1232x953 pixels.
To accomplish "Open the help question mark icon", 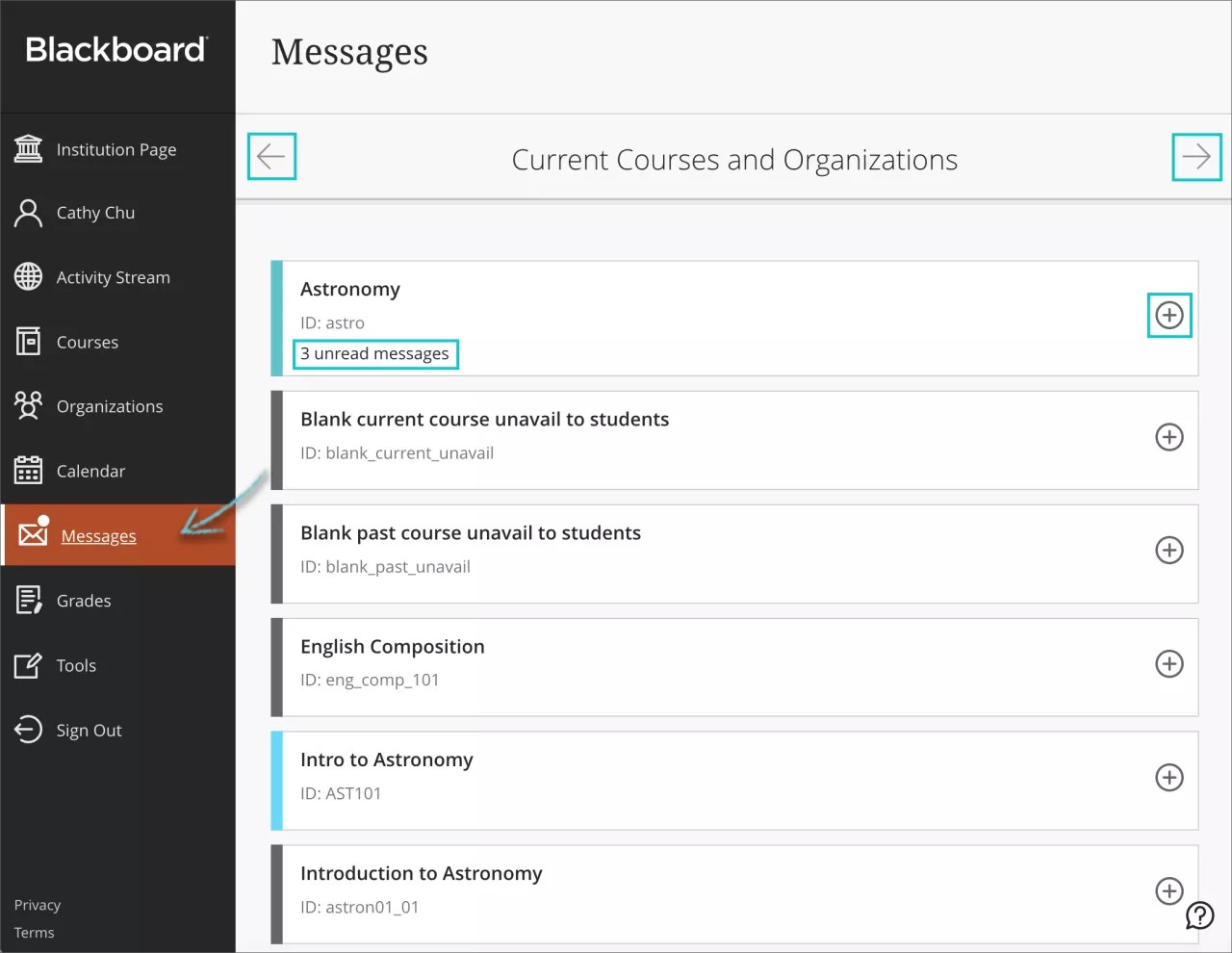I will coord(1199,914).
